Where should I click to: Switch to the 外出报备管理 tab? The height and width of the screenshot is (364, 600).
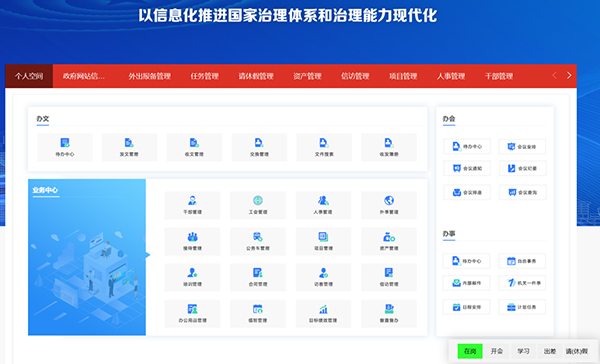(x=149, y=76)
